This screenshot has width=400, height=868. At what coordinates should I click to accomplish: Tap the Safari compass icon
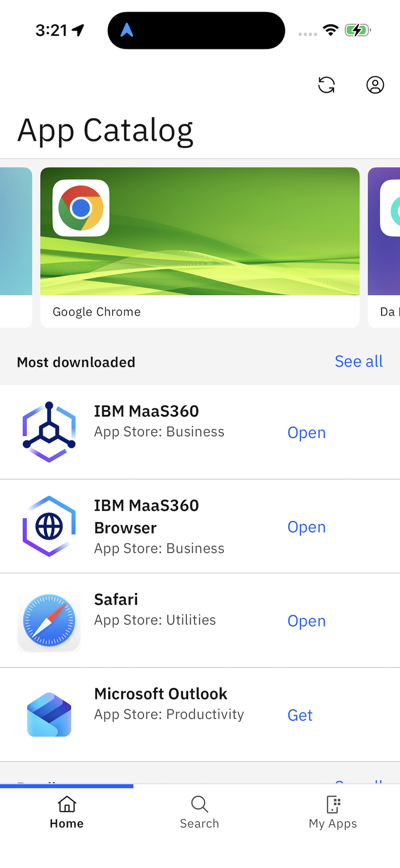tap(49, 621)
